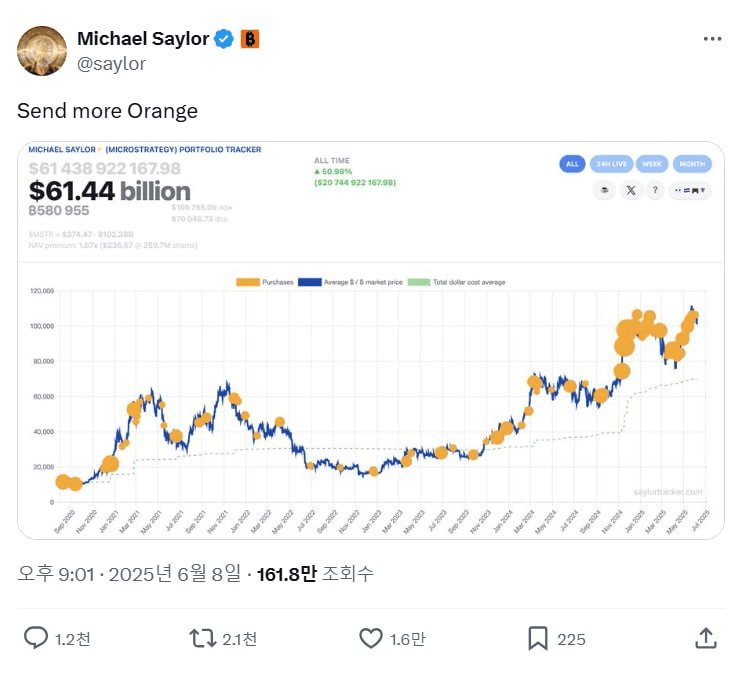Select the WEEK range tab
Viewport: 744px width, 676px height.
[x=652, y=164]
